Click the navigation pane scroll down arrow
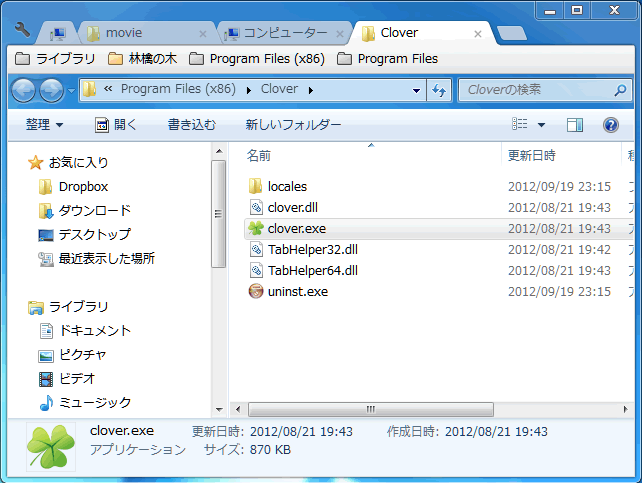 219,410
